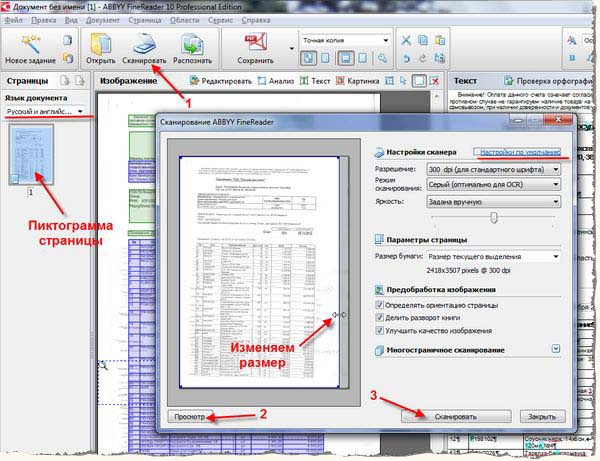The image size is (600, 461).
Task: Open the Справка menu
Action: click(256, 20)
